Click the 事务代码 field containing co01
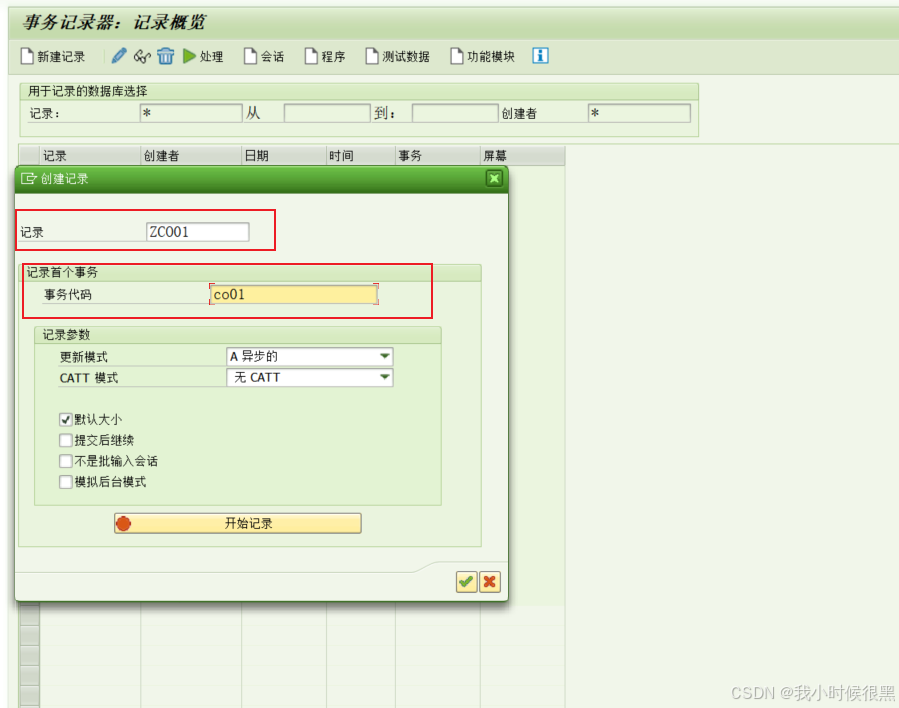The height and width of the screenshot is (708, 899). (x=294, y=294)
